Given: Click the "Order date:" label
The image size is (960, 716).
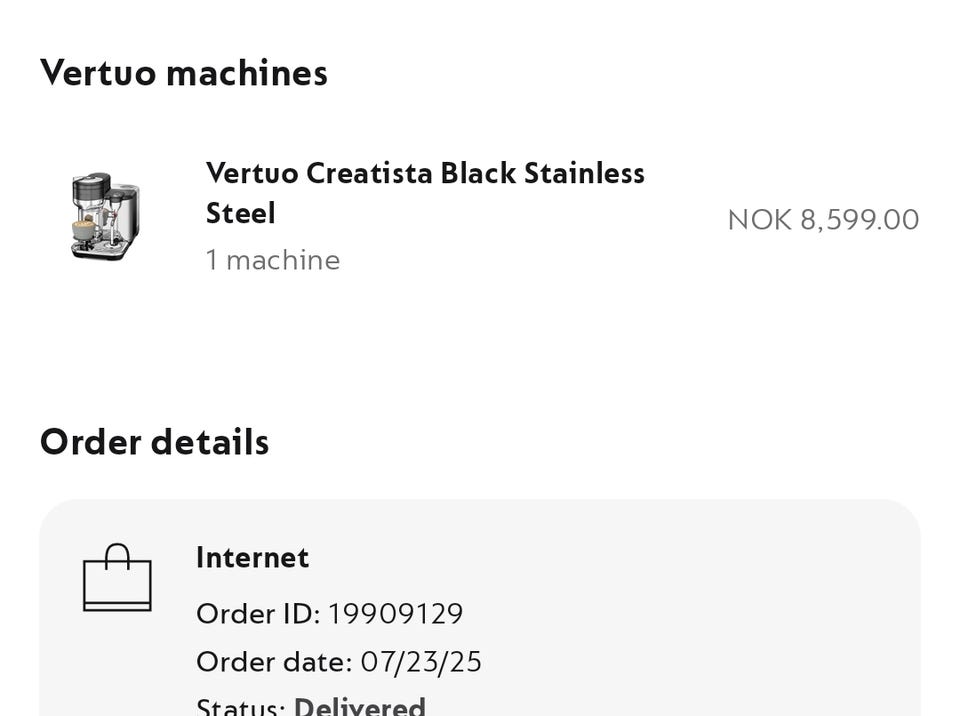Looking at the screenshot, I should [274, 662].
